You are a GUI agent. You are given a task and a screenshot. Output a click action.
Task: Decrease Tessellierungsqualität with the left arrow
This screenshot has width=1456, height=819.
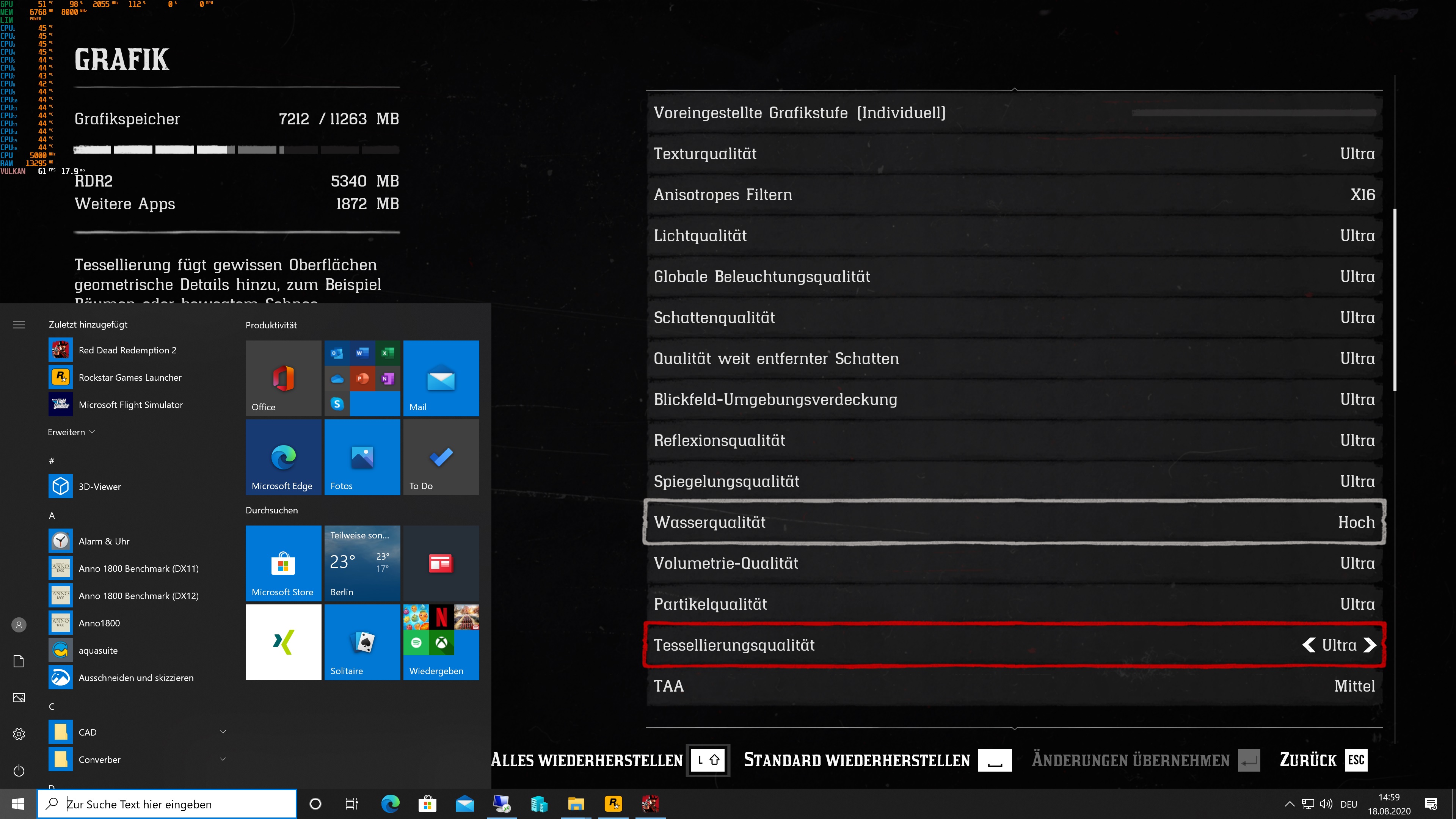[x=1309, y=645]
